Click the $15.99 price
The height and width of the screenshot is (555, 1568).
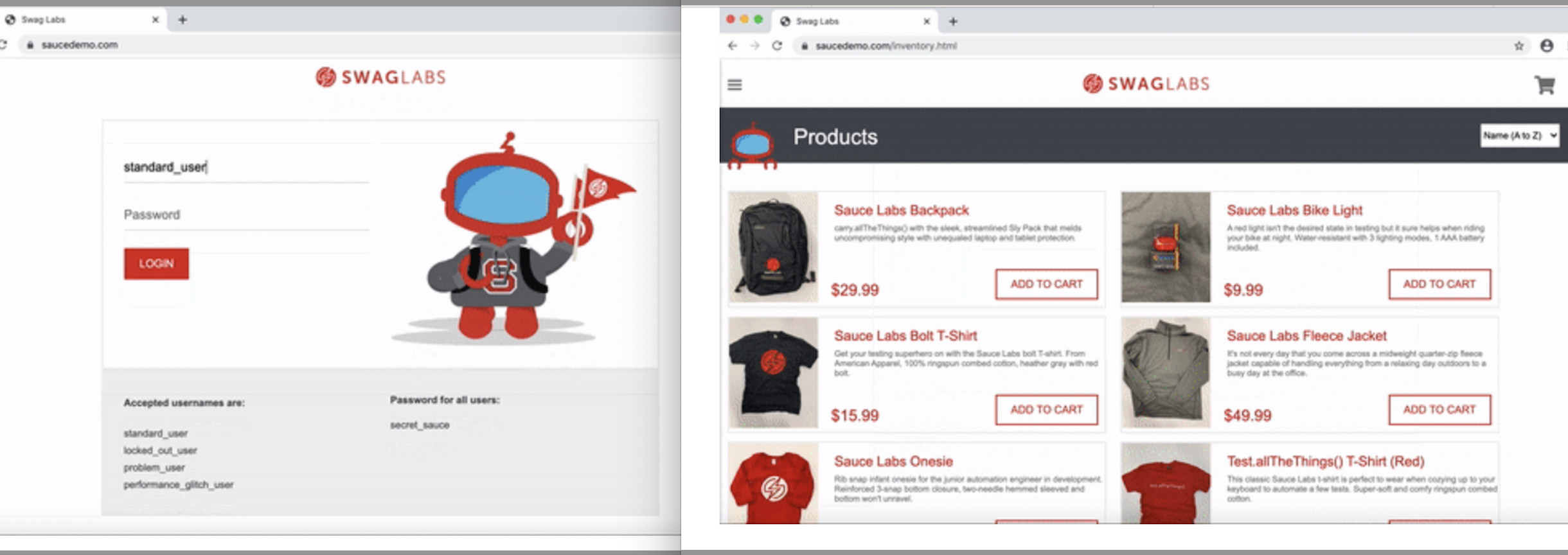(x=855, y=415)
